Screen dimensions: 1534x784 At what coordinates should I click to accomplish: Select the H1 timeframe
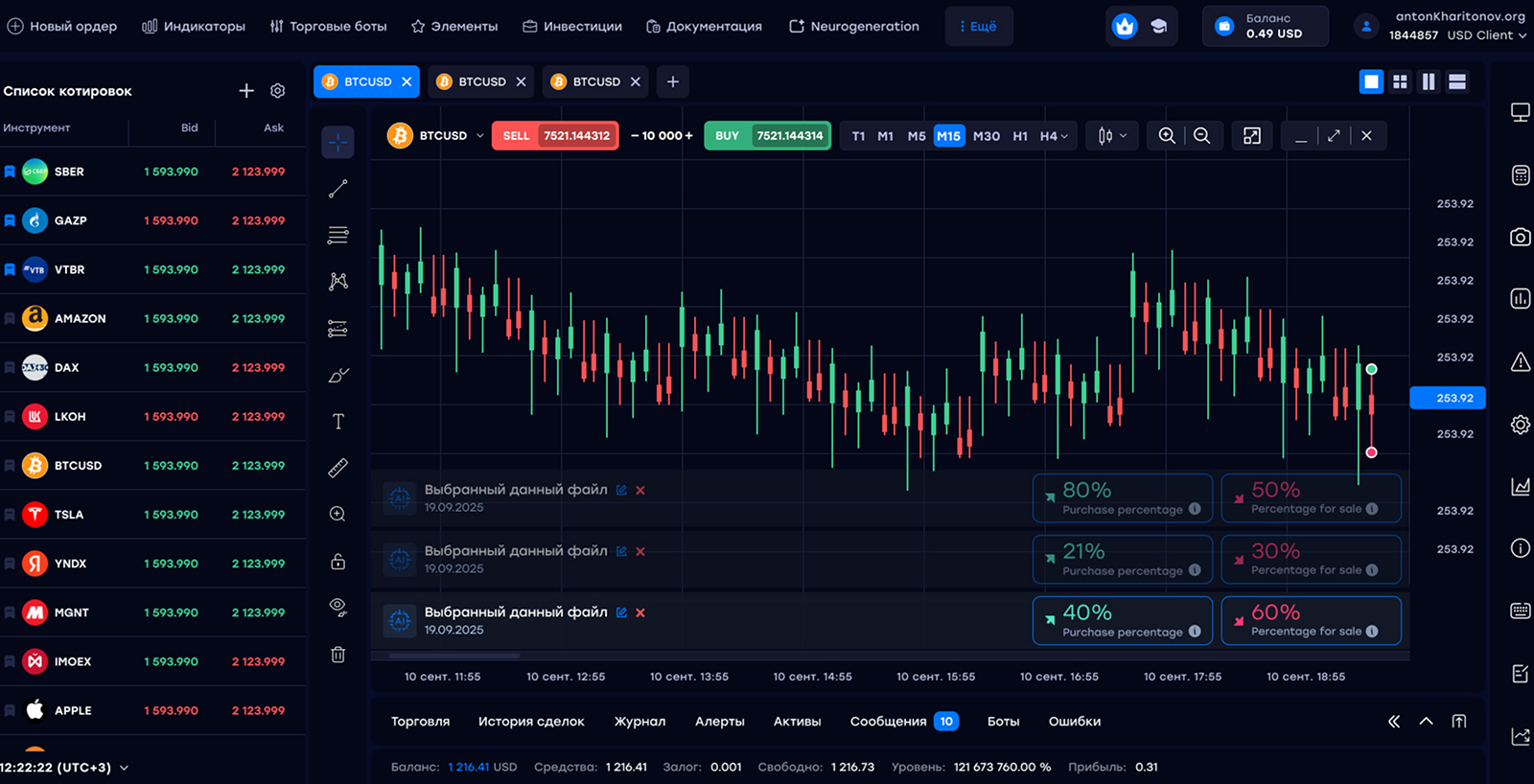coord(1020,136)
